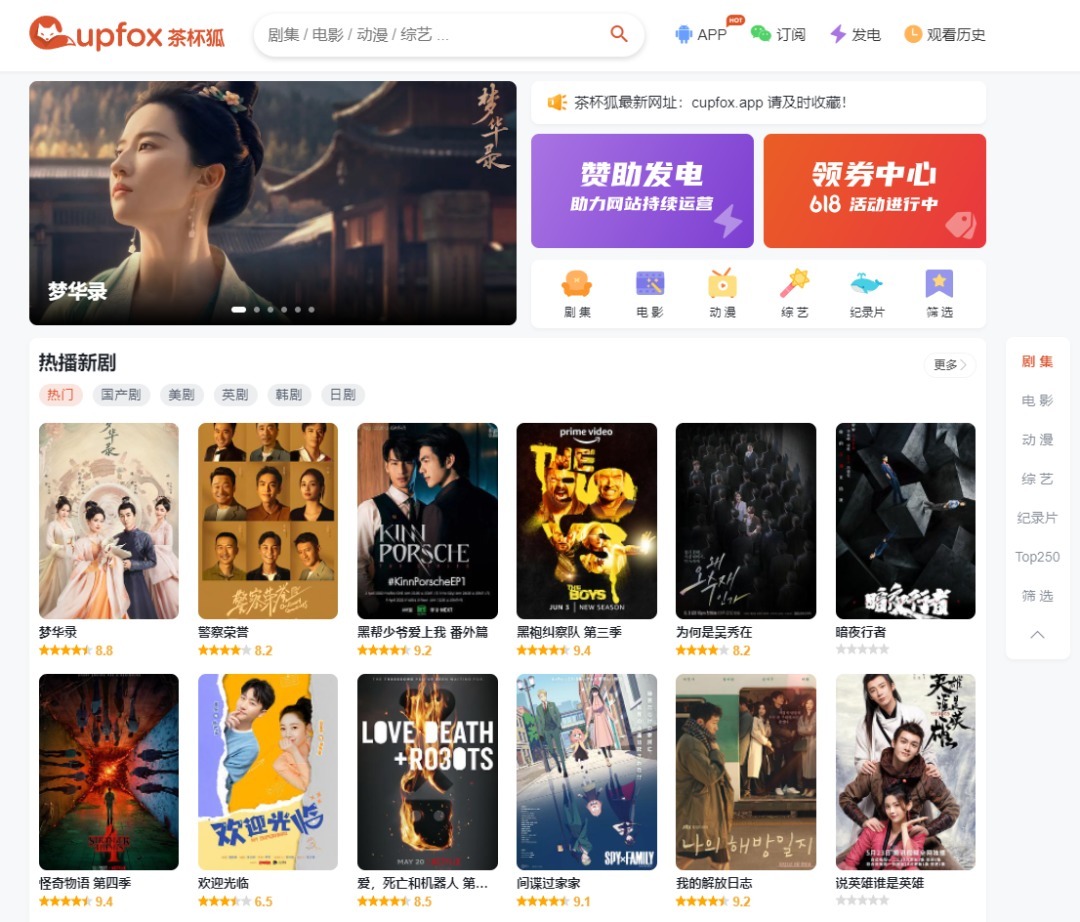The image size is (1080, 922).
Task: Open the 纪录片 whale icon
Action: [866, 284]
